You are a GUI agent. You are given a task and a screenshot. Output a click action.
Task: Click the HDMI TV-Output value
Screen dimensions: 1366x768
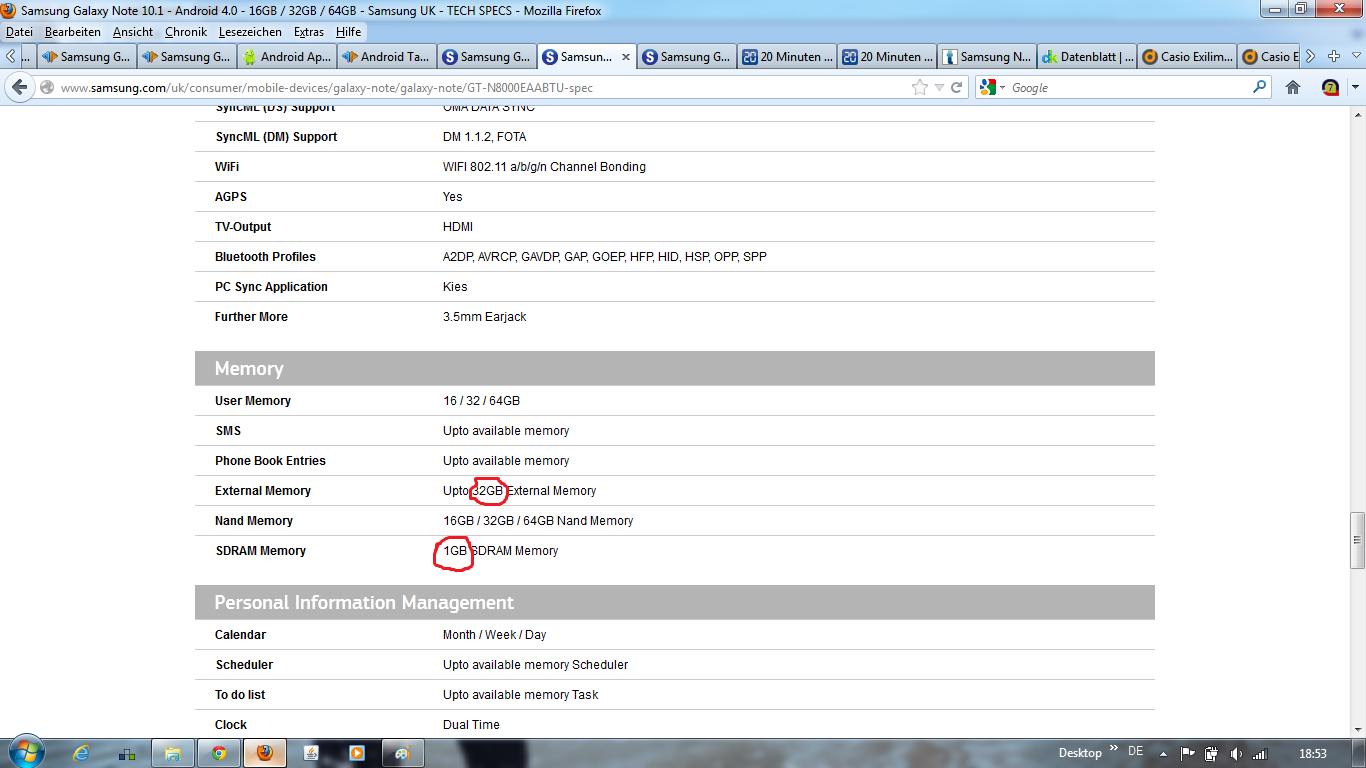(x=458, y=227)
